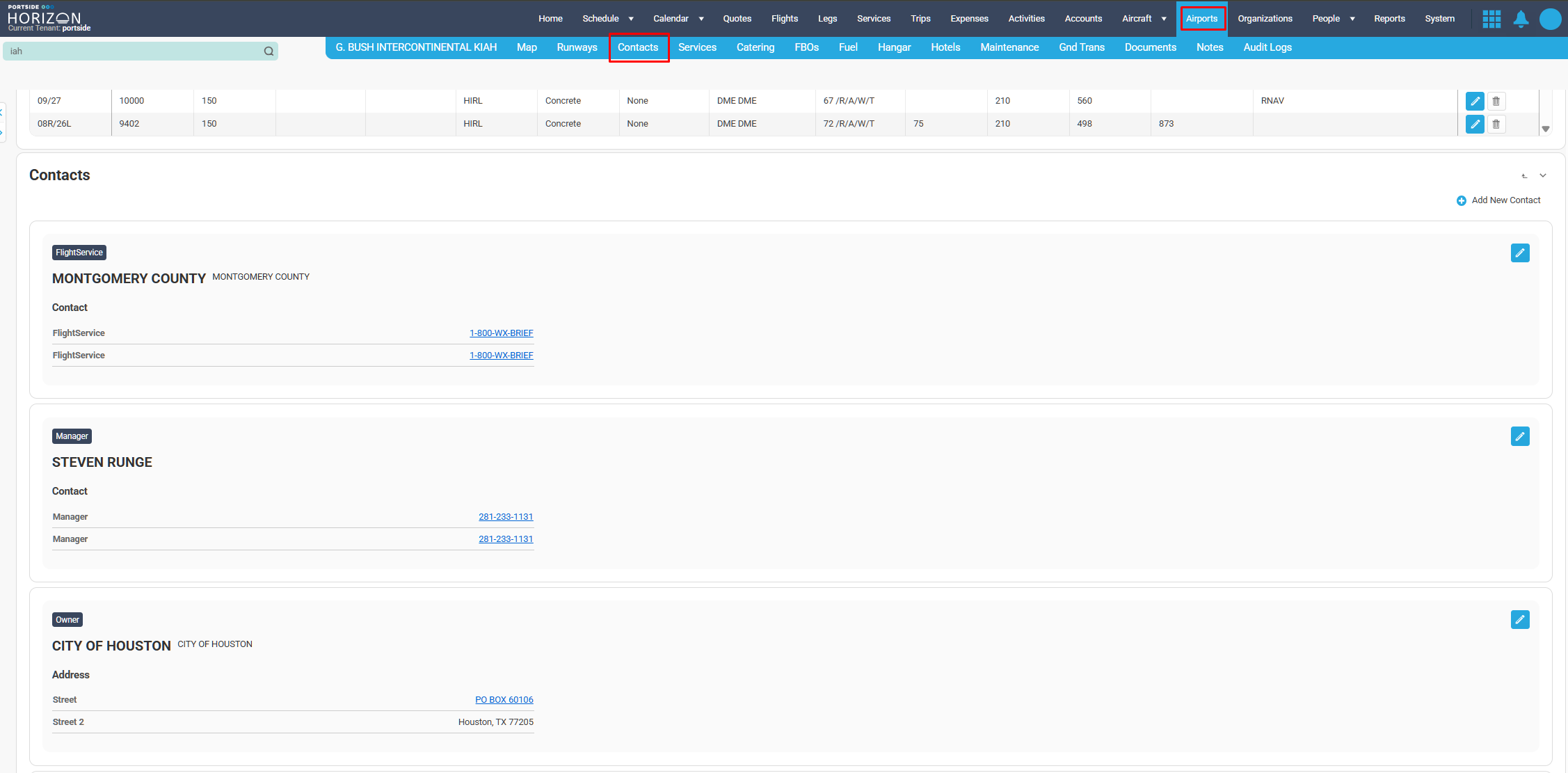
Task: Click the return-to-top arrow in the Contacts header
Action: pos(1524,176)
